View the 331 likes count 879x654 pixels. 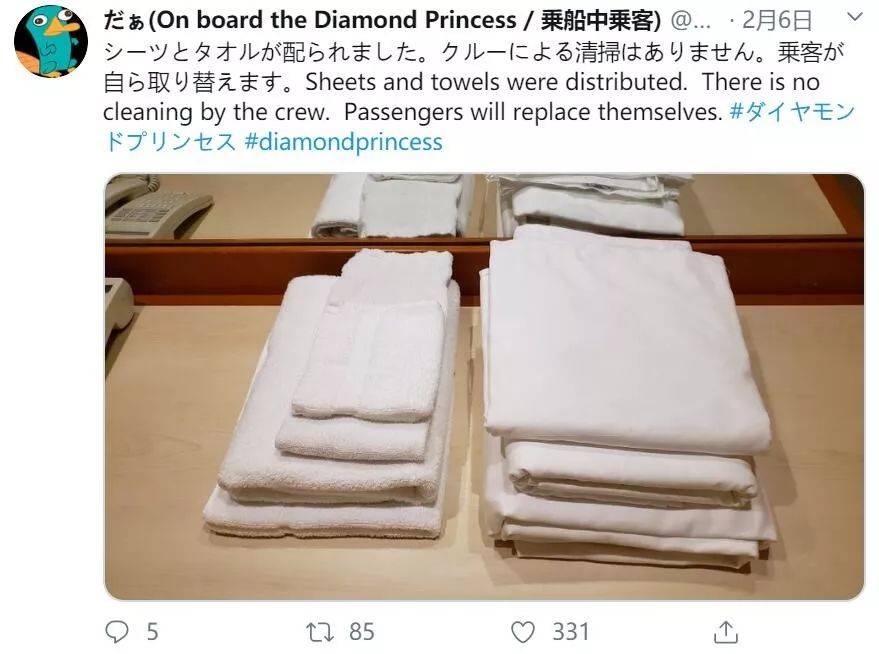(571, 632)
